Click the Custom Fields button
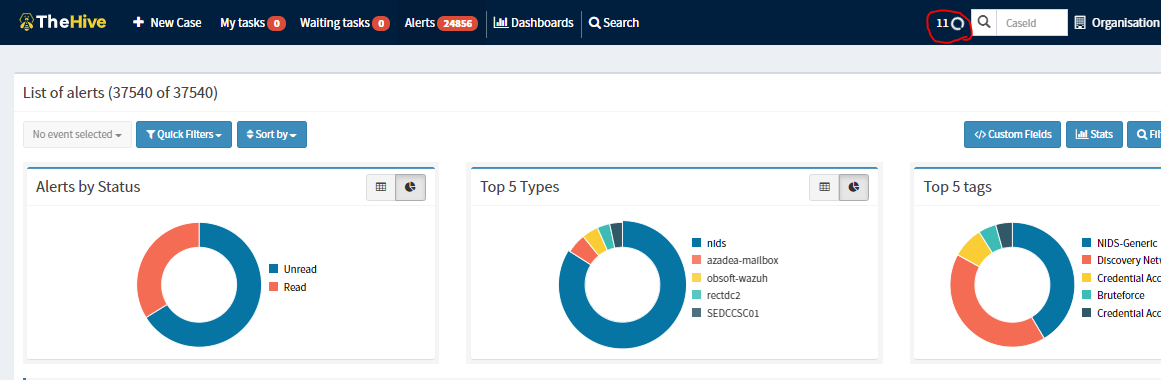This screenshot has height=380, width=1161. click(x=1012, y=135)
